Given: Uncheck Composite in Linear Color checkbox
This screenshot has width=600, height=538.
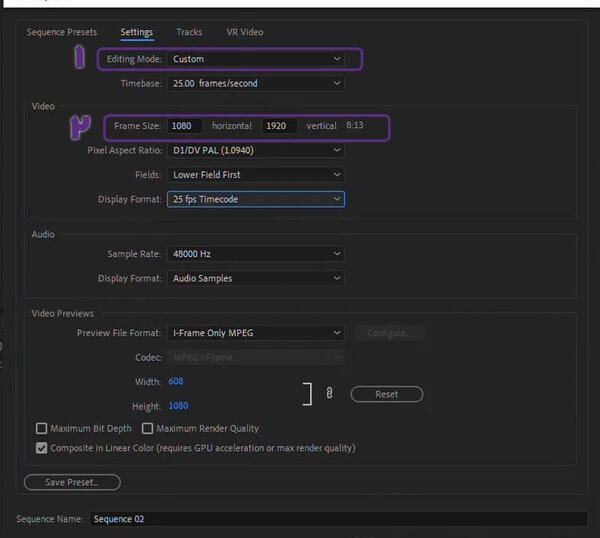Looking at the screenshot, I should tap(41, 448).
